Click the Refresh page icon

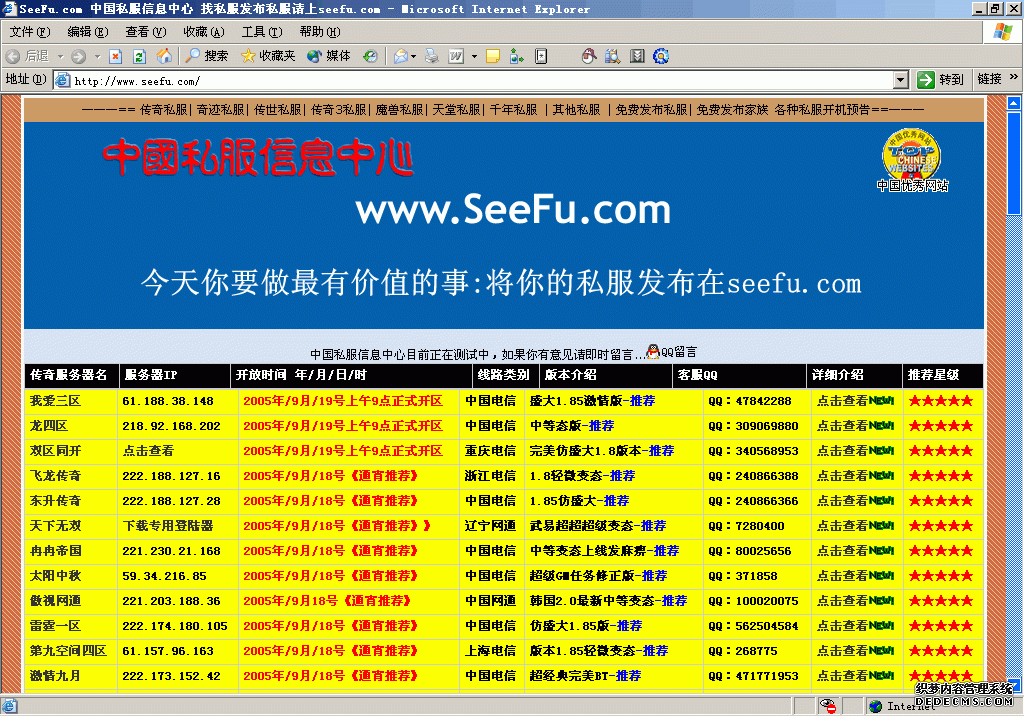click(139, 56)
